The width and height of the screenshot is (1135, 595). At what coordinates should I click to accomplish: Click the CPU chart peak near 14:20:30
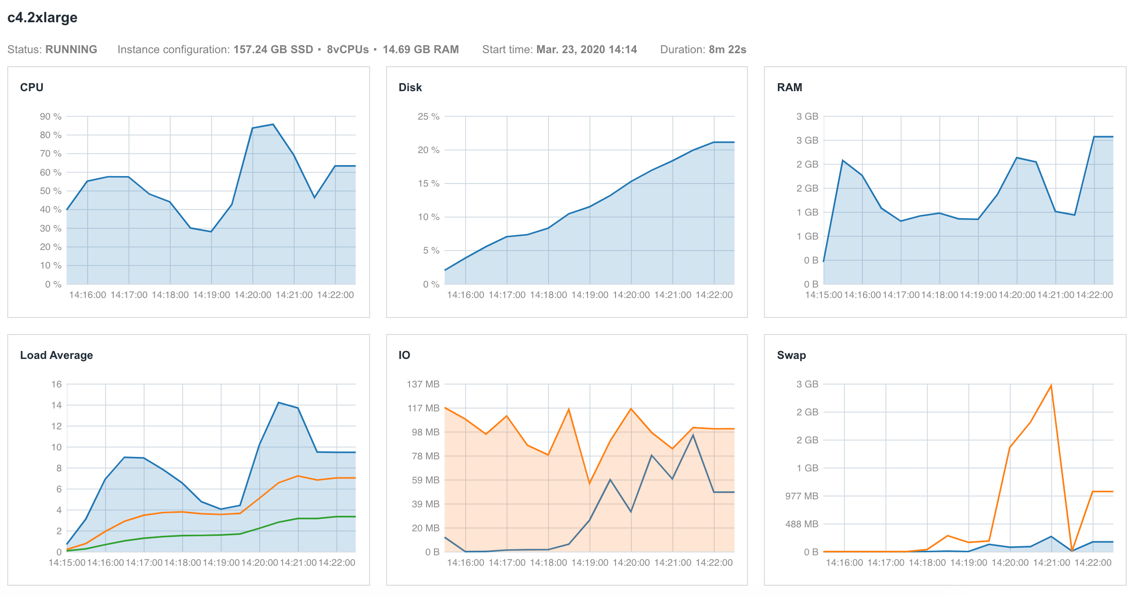(x=273, y=125)
